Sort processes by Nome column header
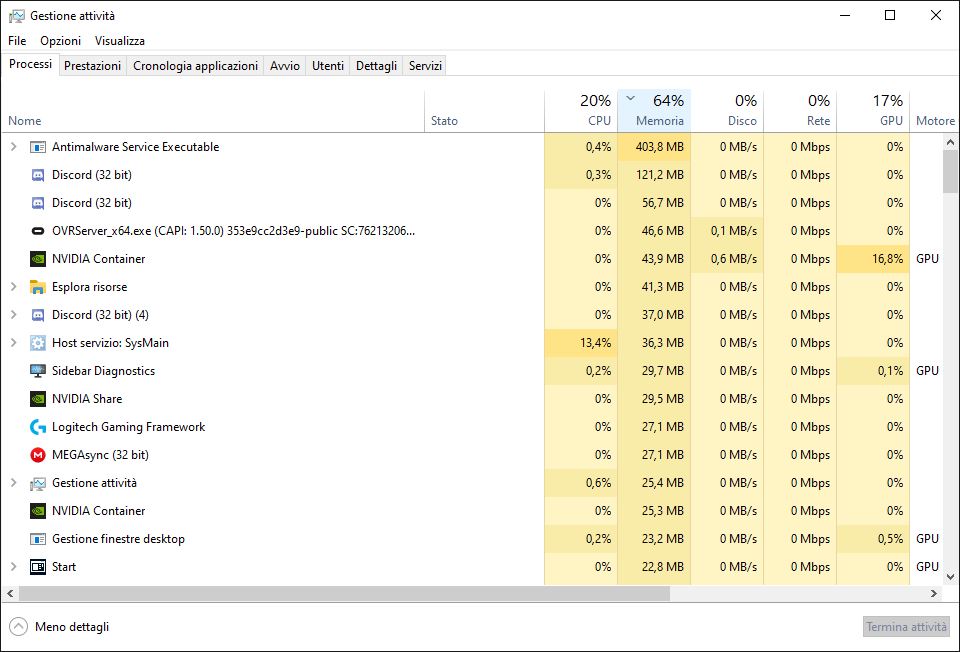 (x=212, y=111)
